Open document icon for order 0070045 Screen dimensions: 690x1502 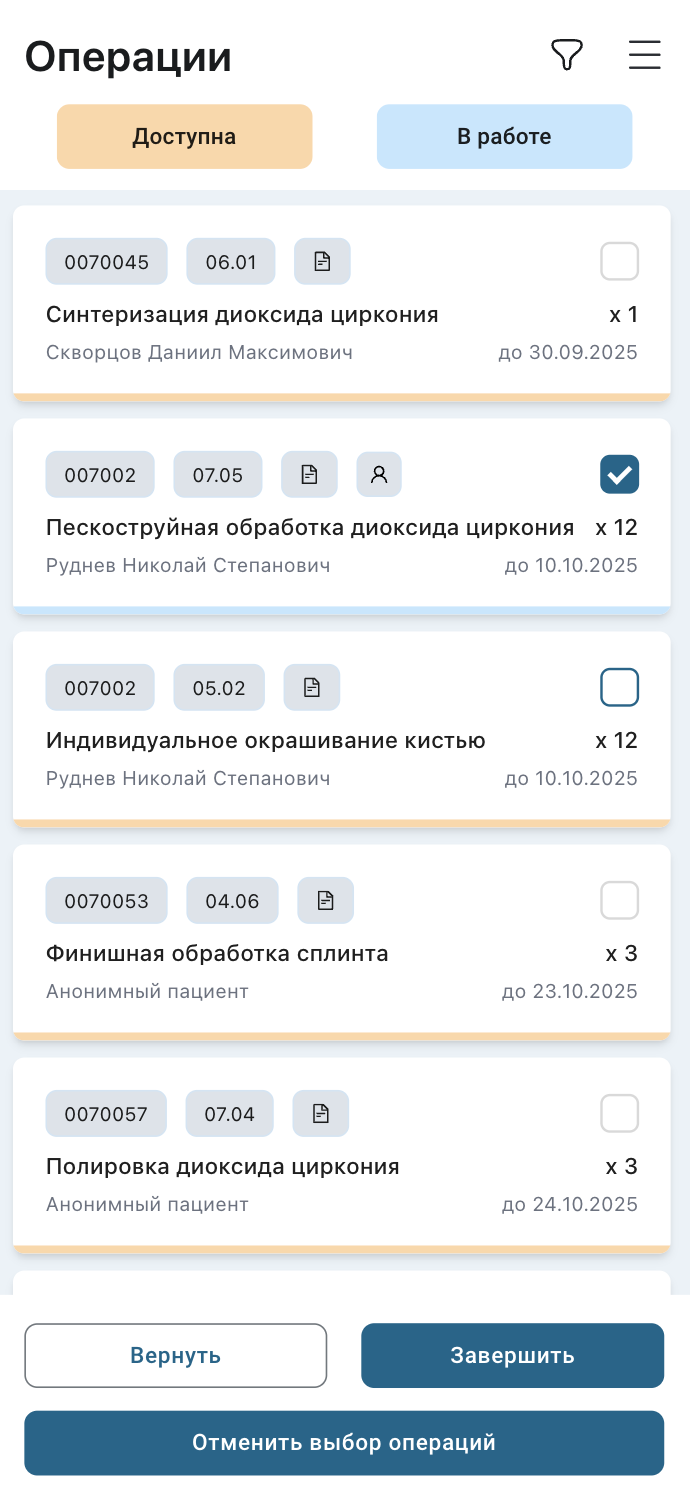[x=322, y=262]
